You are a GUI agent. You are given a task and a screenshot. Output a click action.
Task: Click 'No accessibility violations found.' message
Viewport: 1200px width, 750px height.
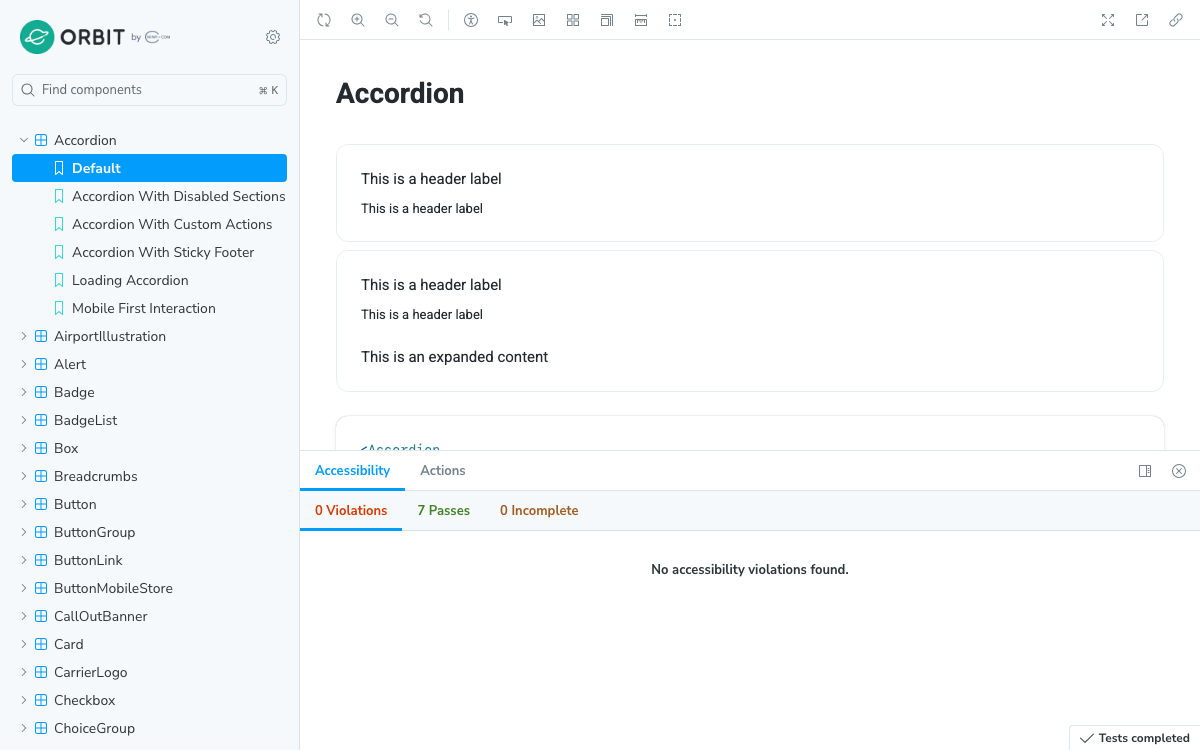(750, 570)
